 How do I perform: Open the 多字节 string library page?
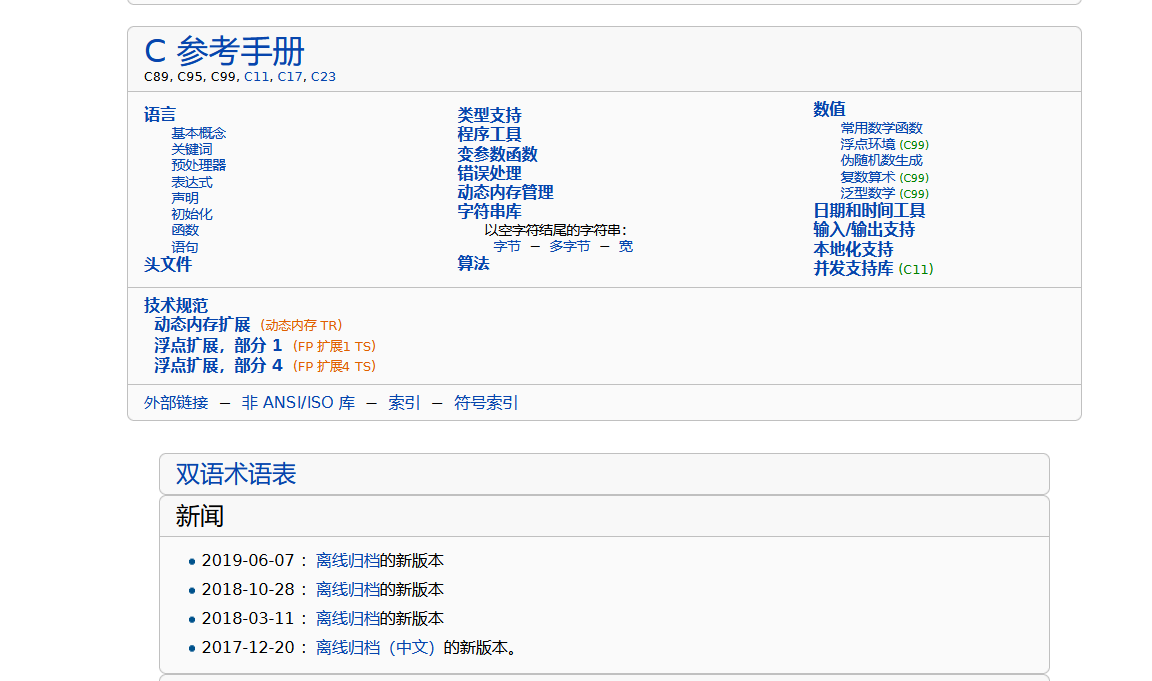point(570,245)
